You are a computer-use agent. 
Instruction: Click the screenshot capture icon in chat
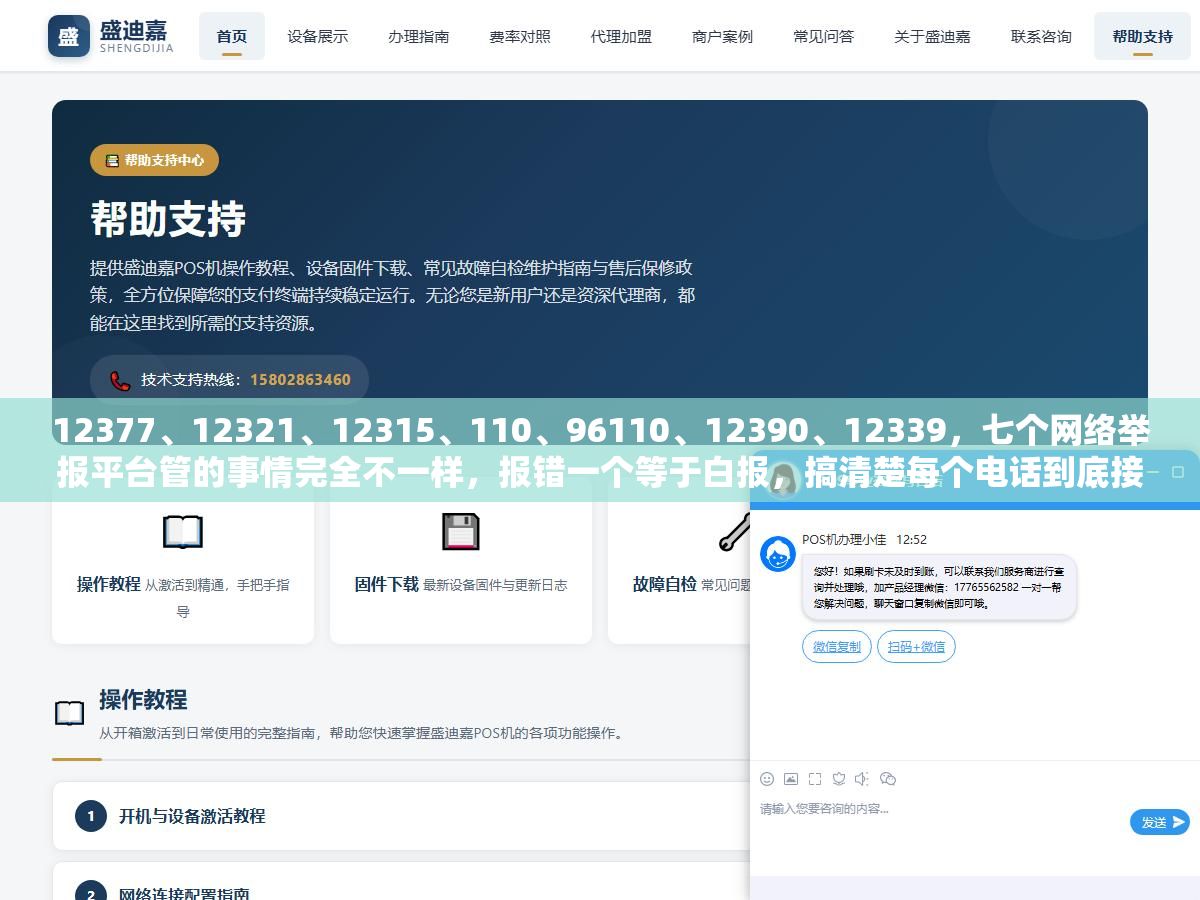point(815,779)
